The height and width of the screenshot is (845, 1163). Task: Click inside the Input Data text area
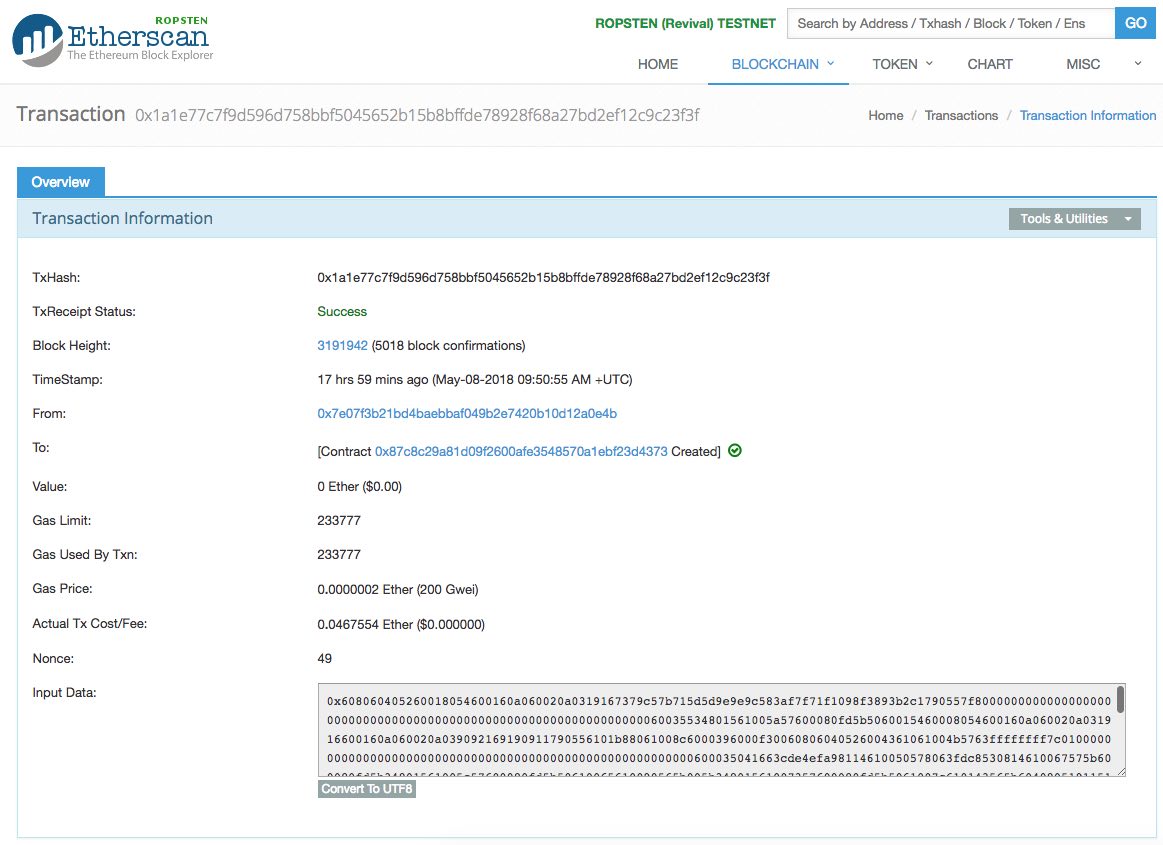click(x=715, y=730)
